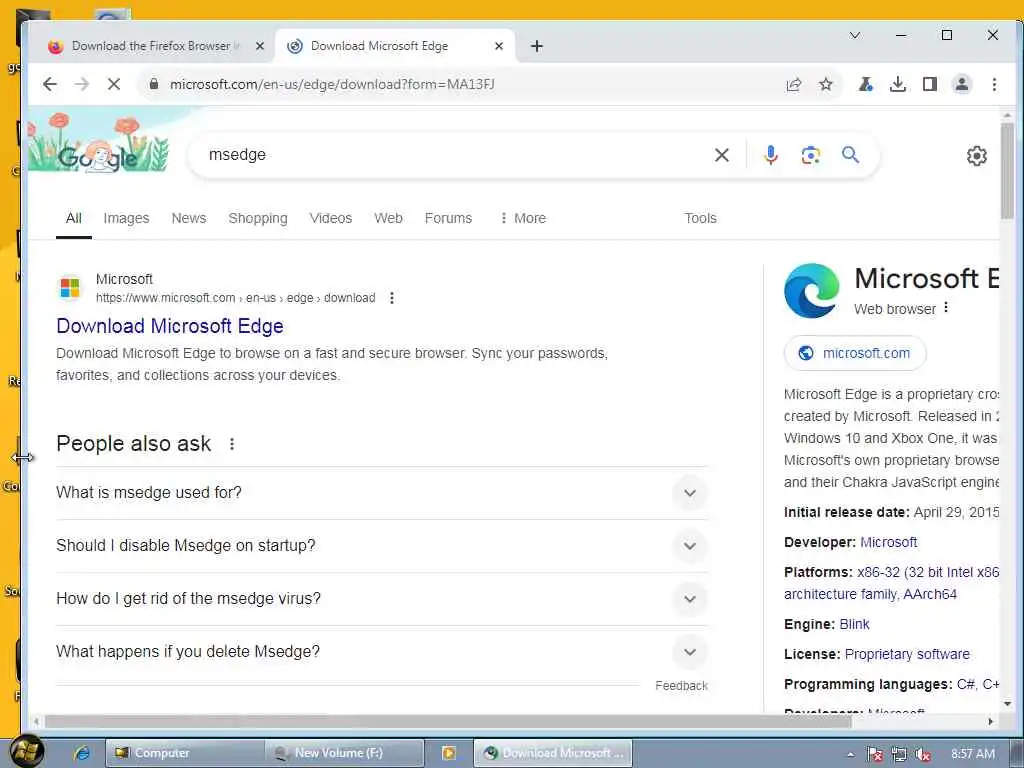The image size is (1024, 768).
Task: Show hidden tray icons arrow
Action: coord(850,754)
